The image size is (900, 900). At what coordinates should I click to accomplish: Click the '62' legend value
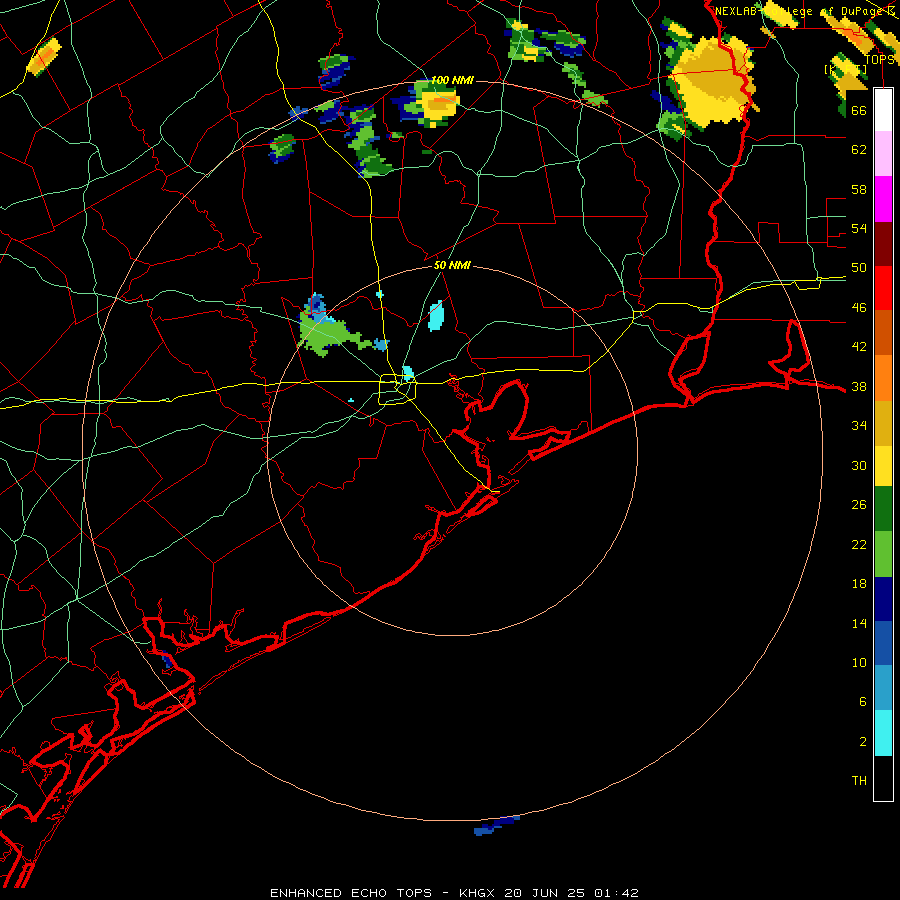click(859, 150)
